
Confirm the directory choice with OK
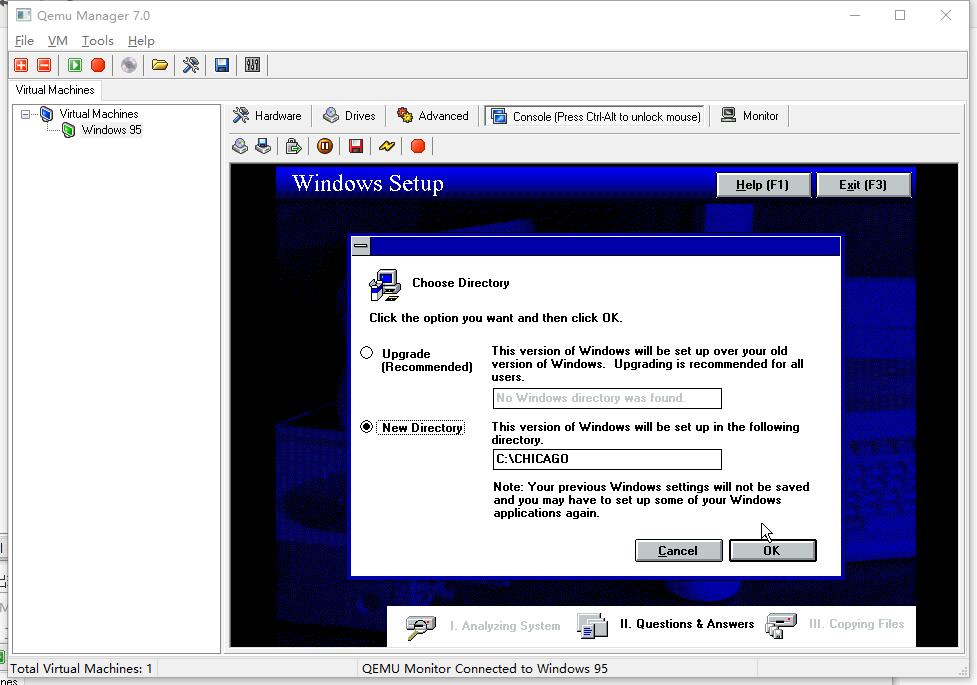(772, 550)
